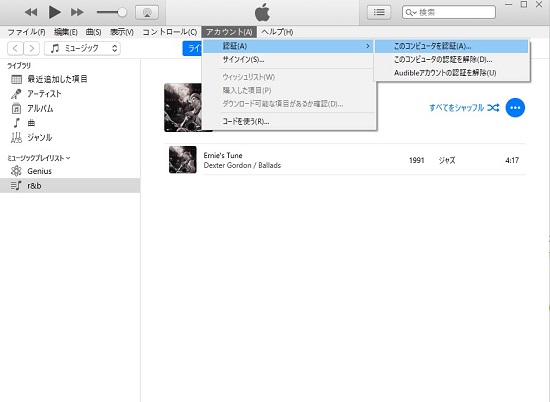The image size is (550, 402).
Task: Click the 検索 search field
Action: (x=449, y=12)
